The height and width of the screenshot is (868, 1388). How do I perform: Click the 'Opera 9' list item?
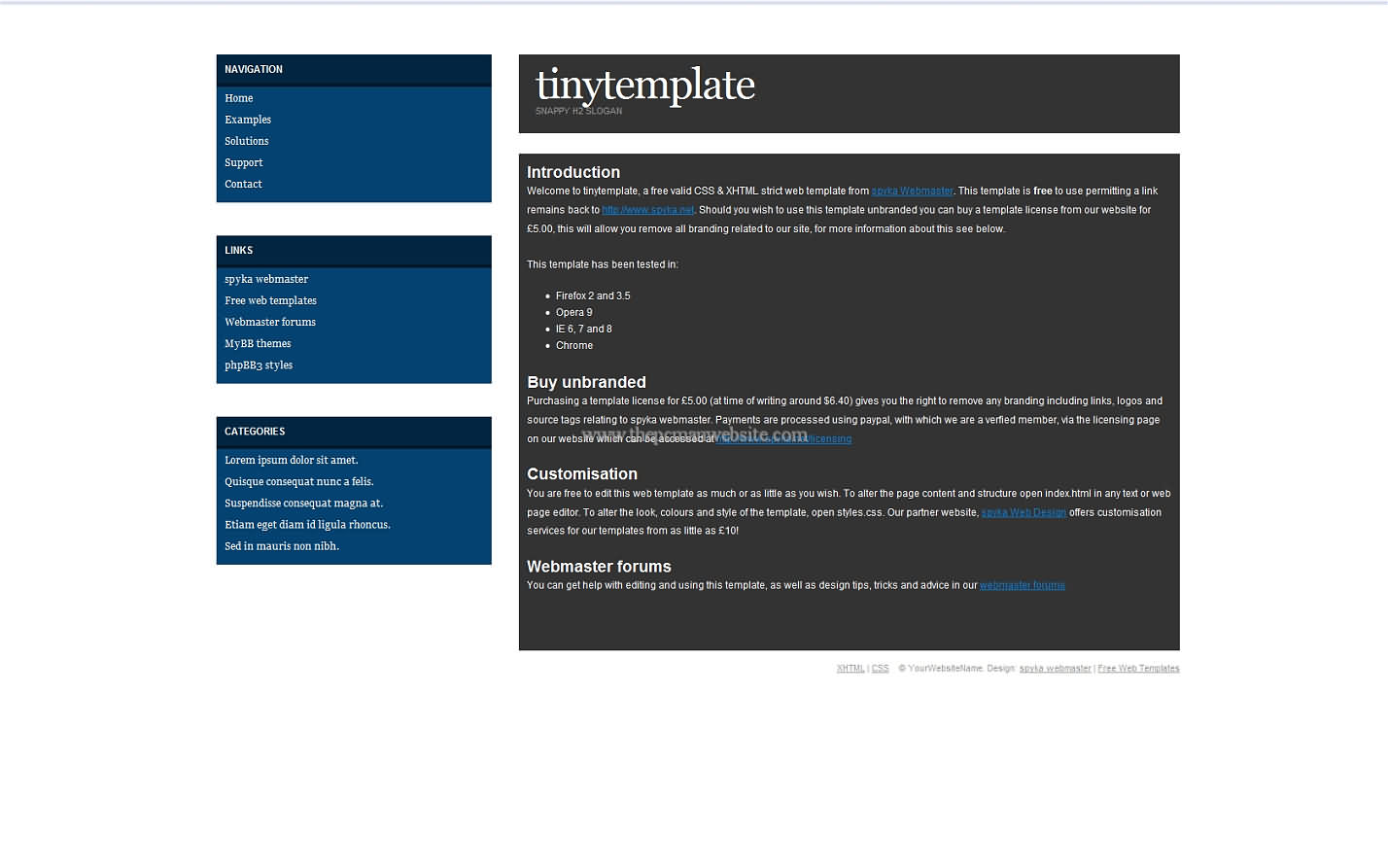click(x=573, y=312)
